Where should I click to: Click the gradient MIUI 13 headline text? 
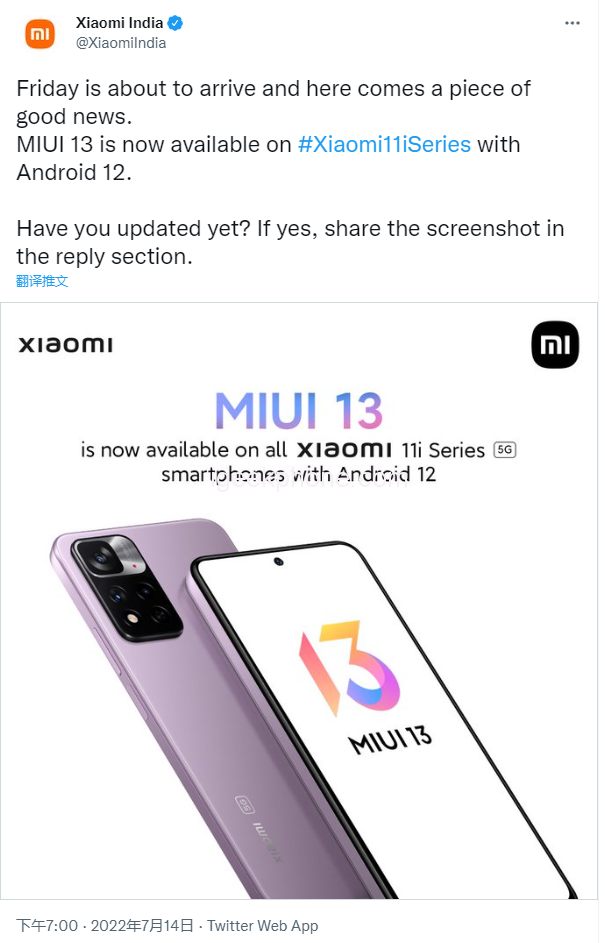pos(299,411)
